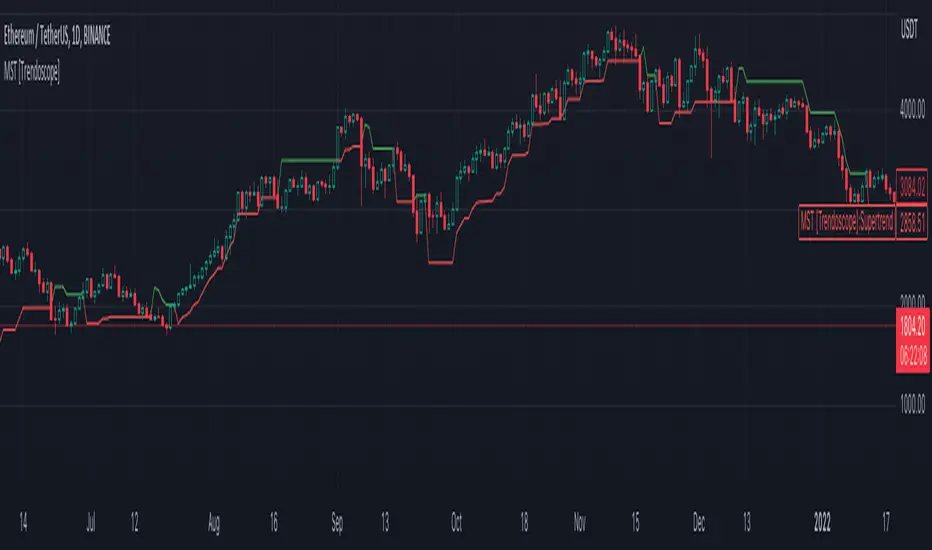932x550 pixels.
Task: Click the red 1804.20 current price label
Action: point(913,322)
